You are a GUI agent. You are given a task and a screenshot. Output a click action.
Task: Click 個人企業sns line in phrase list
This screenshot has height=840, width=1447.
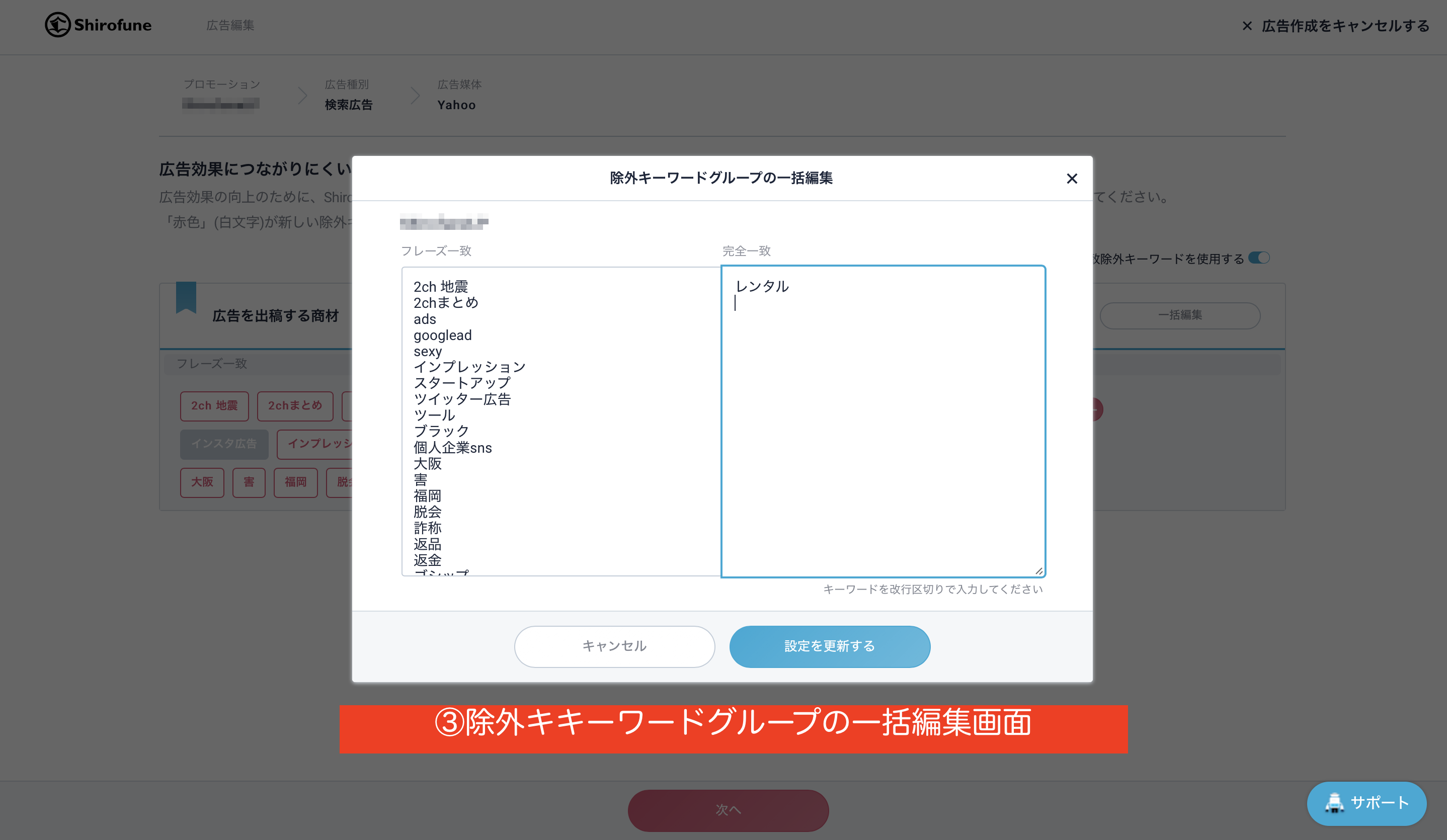[452, 447]
